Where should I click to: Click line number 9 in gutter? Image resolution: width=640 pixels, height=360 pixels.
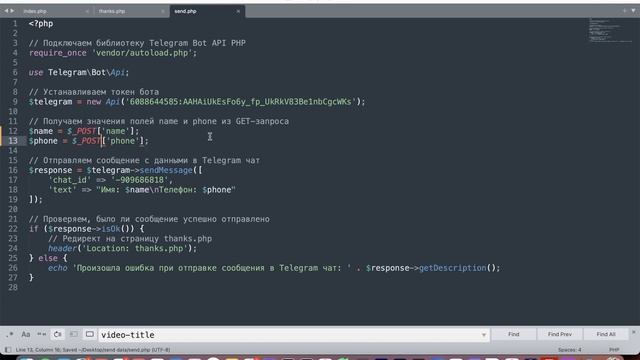tap(15, 102)
